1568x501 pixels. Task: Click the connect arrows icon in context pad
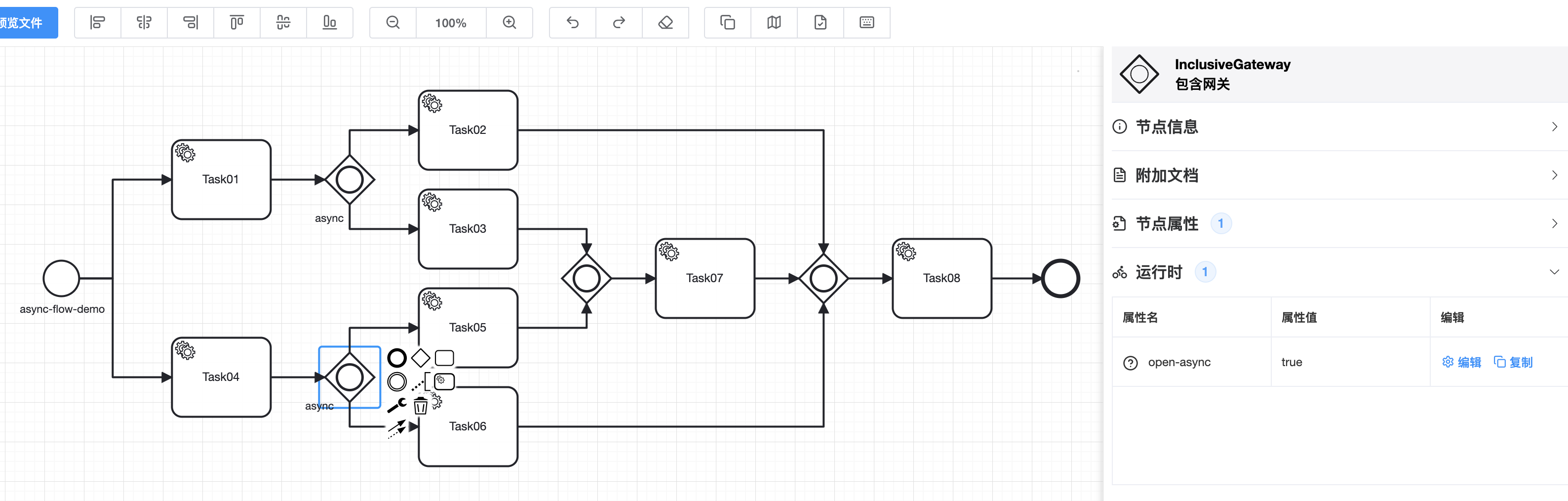click(397, 428)
